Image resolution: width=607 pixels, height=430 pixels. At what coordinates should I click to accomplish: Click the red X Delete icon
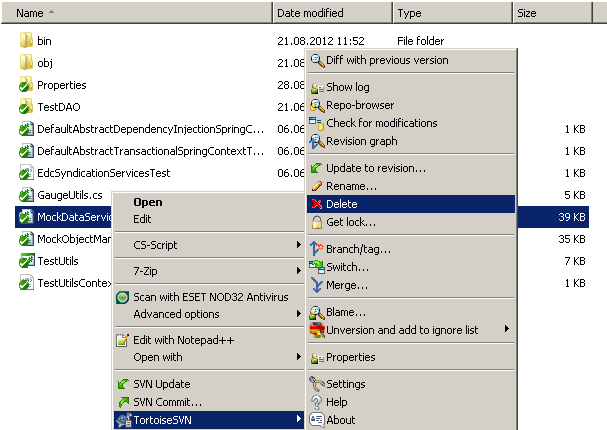pyautogui.click(x=317, y=204)
